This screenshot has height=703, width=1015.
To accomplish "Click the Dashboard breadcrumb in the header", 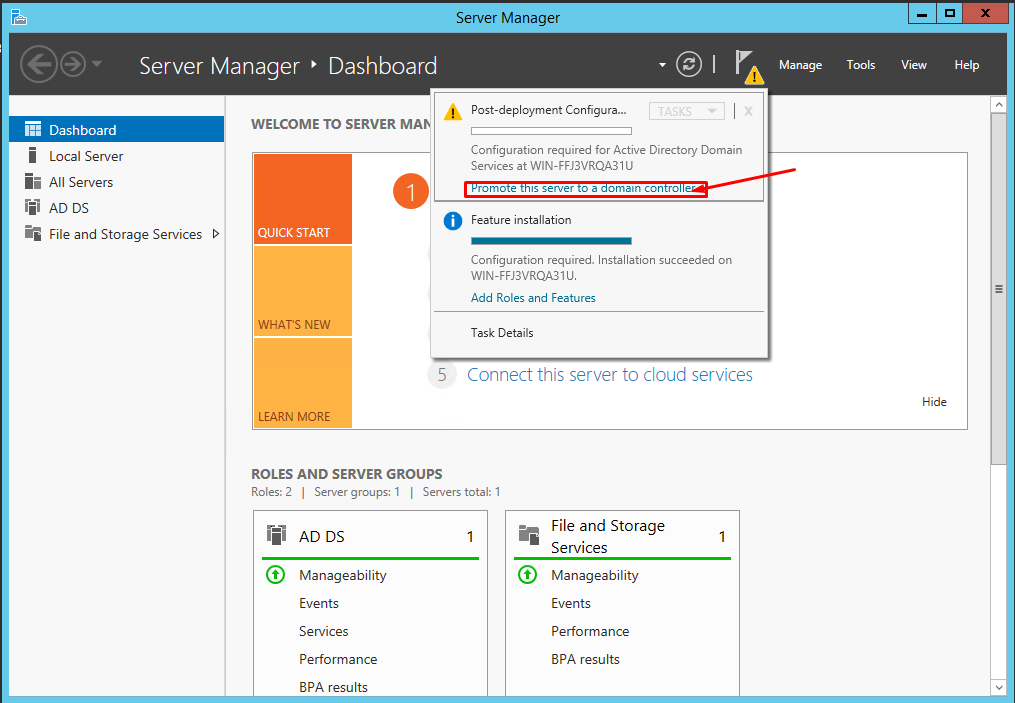I will point(383,65).
